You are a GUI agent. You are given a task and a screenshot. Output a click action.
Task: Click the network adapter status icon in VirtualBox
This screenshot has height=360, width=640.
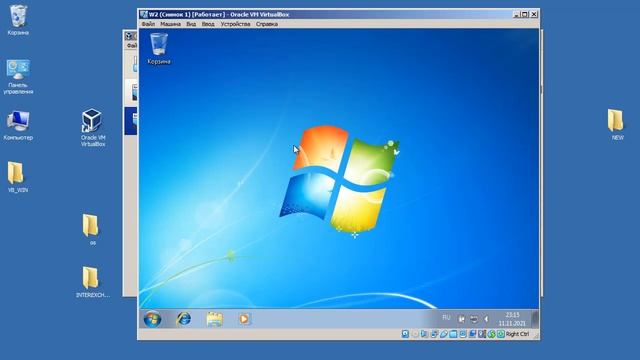434,334
